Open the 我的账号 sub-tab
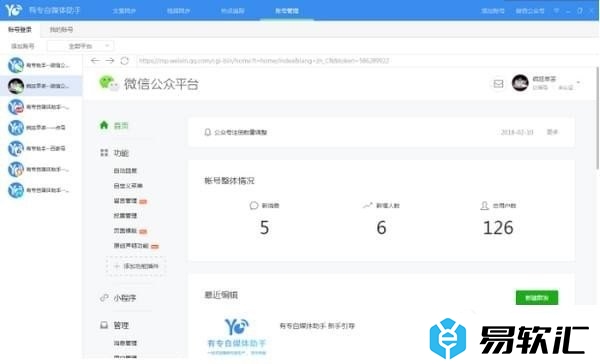Viewport: 600px width, 364px height. click(x=61, y=29)
